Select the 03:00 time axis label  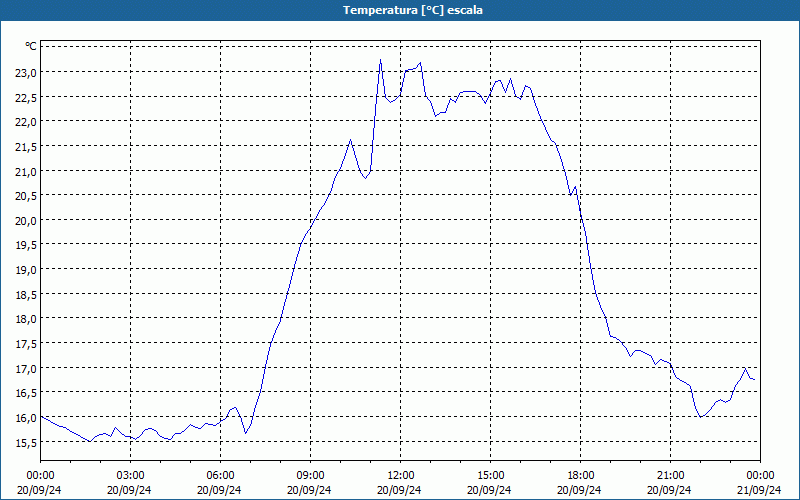pyautogui.click(x=130, y=476)
